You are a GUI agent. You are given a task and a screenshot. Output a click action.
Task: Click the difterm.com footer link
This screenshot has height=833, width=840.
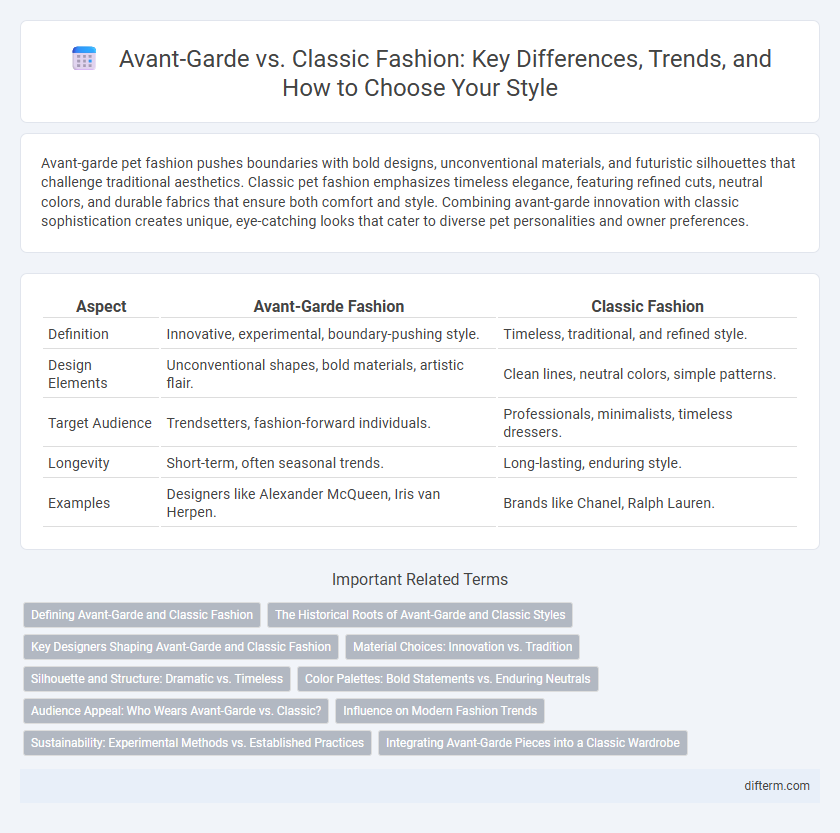777,786
